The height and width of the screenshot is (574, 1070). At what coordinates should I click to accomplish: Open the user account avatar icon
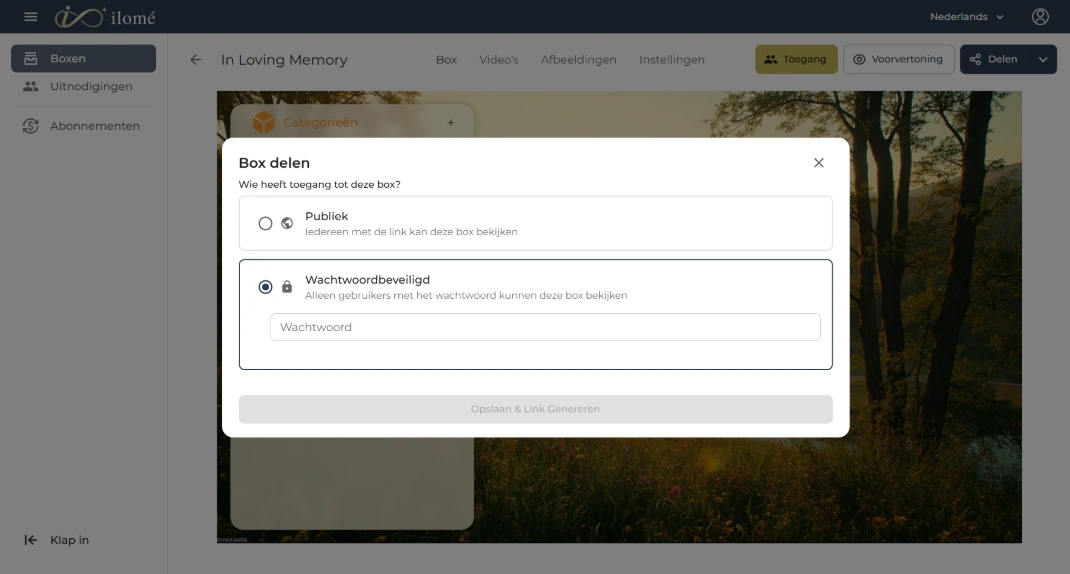click(1040, 16)
